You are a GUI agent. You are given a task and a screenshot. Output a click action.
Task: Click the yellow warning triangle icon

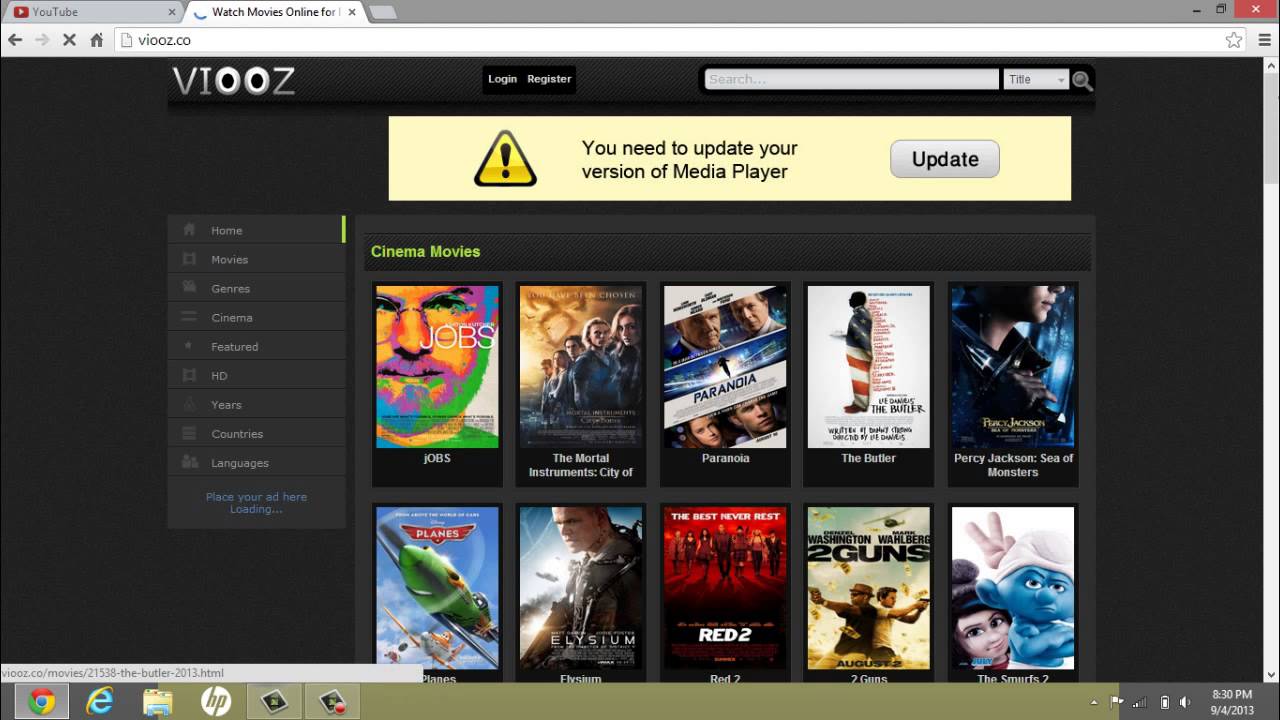click(505, 158)
